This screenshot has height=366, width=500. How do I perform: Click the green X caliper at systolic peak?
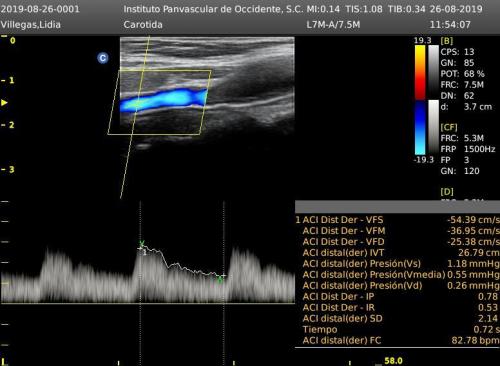[x=142, y=244]
